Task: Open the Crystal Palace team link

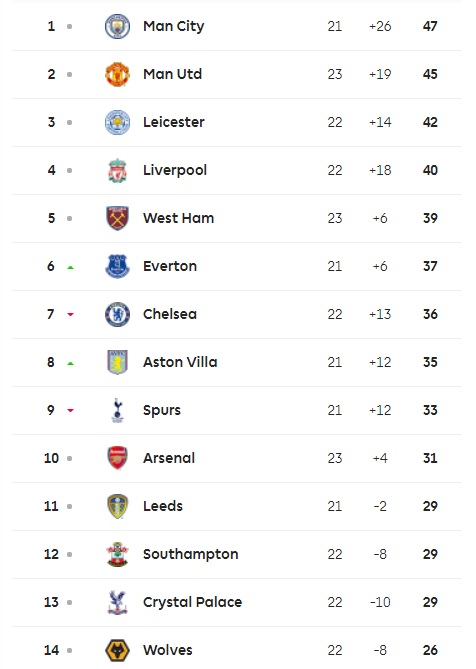Action: pos(192,602)
